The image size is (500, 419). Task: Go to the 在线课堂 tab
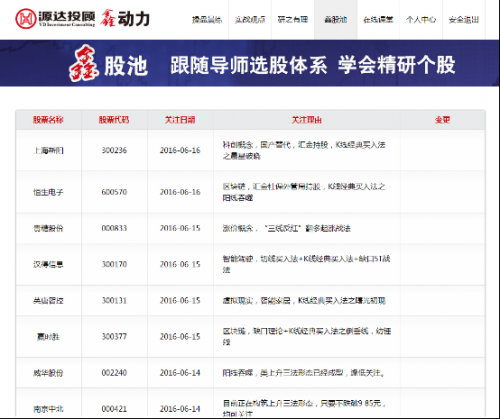pyautogui.click(x=378, y=20)
